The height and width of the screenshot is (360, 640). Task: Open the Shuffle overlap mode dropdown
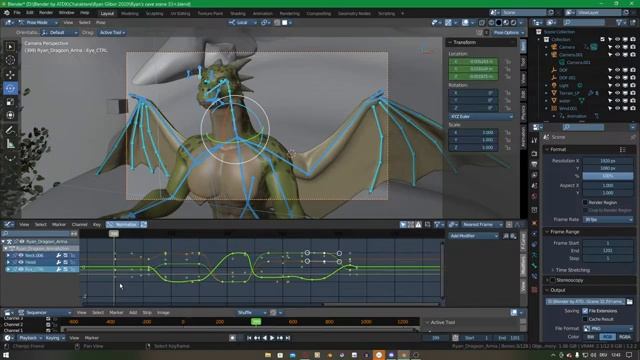251,313
